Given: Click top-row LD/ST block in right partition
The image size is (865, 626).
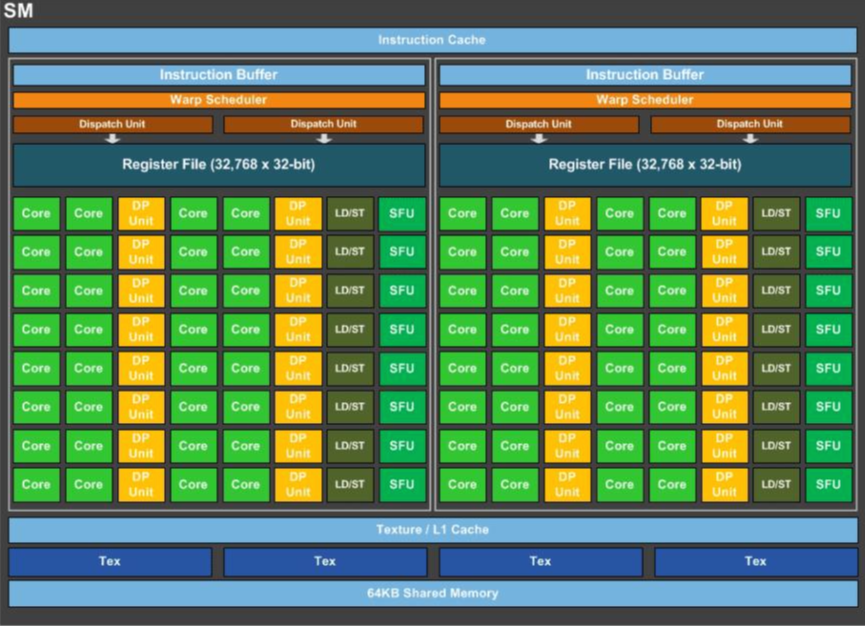Looking at the screenshot, I should click(x=776, y=213).
